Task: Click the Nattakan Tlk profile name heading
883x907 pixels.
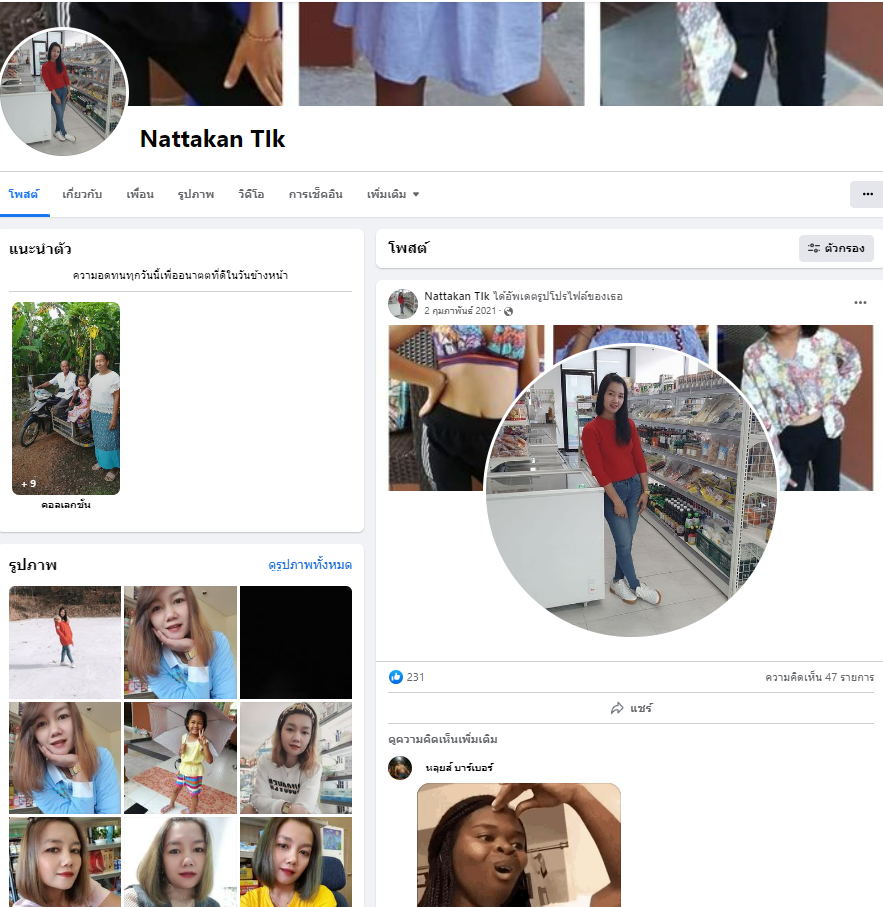Action: 212,139
